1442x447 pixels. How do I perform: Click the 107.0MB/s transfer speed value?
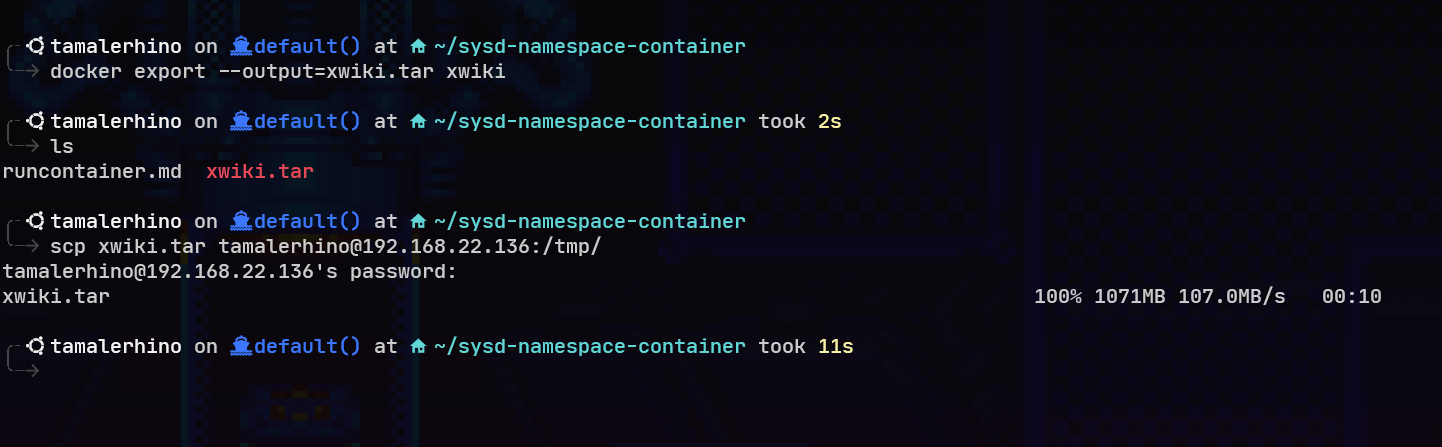[1232, 297]
